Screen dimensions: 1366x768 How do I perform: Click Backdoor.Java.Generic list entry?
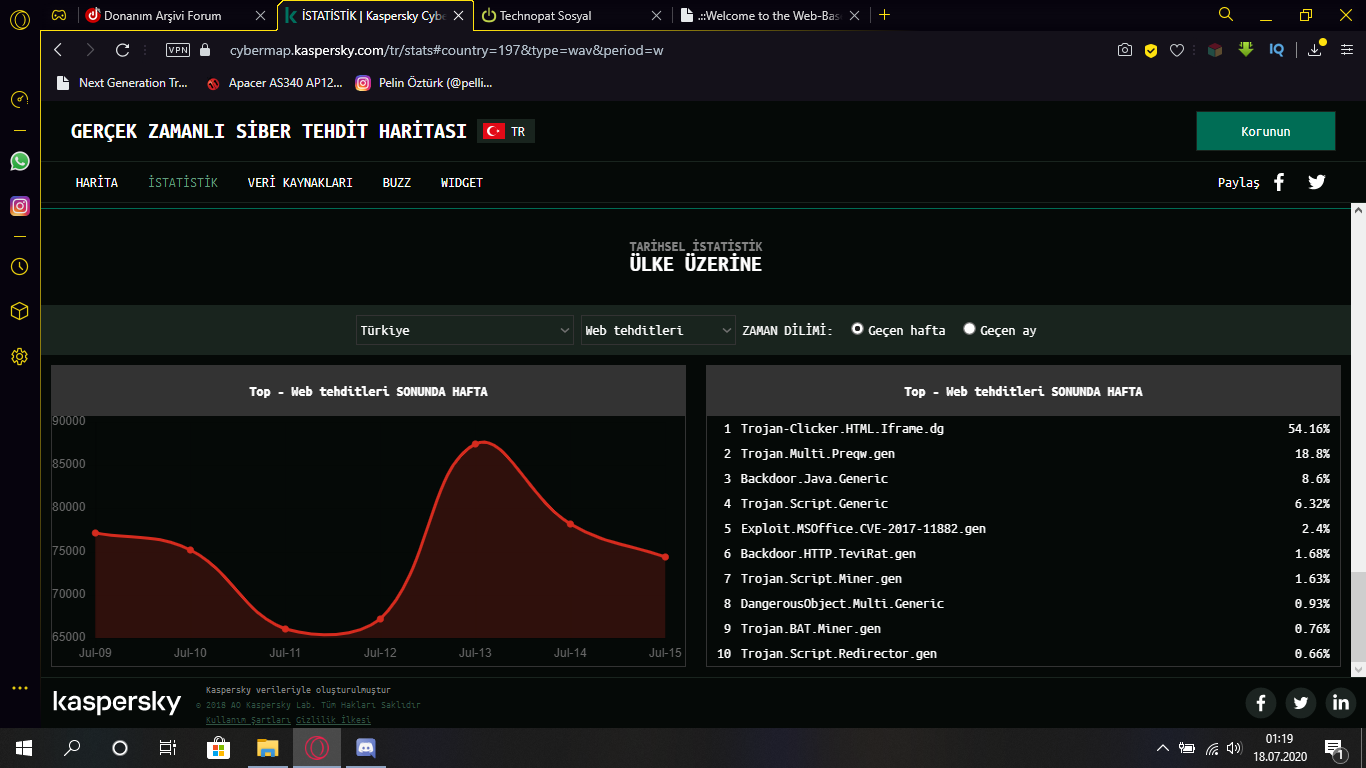pyautogui.click(x=1024, y=479)
